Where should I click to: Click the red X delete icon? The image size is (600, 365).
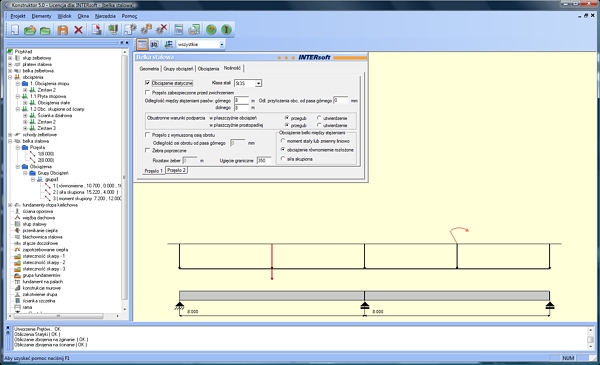click(78, 29)
